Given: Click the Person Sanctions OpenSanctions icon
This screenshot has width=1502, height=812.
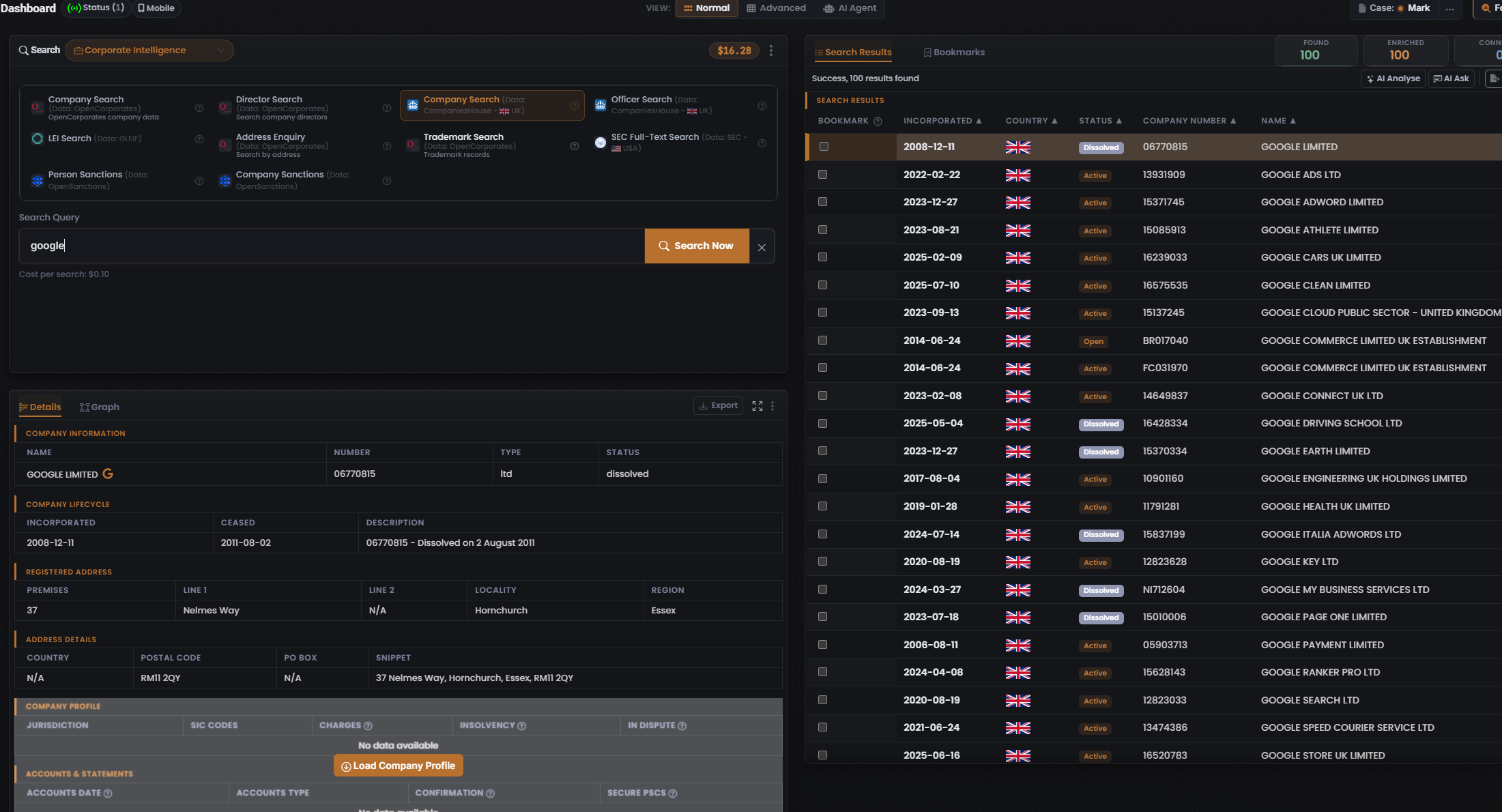Looking at the screenshot, I should 38,181.
